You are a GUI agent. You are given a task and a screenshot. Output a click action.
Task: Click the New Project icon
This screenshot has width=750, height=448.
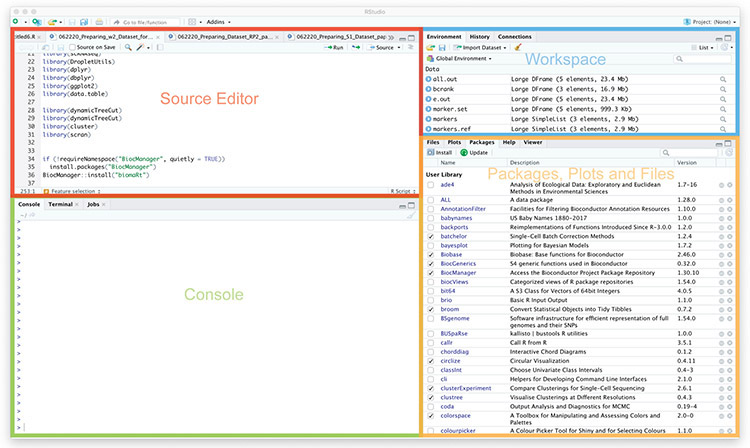pyautogui.click(x=36, y=22)
